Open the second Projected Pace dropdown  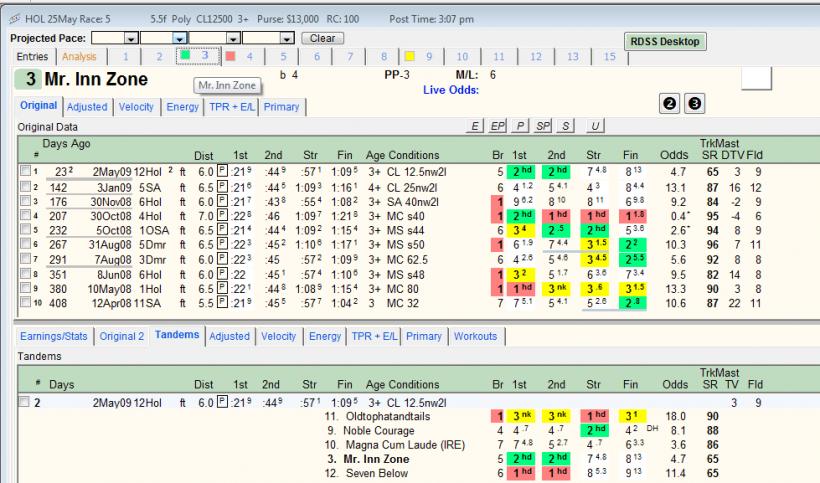pos(179,38)
